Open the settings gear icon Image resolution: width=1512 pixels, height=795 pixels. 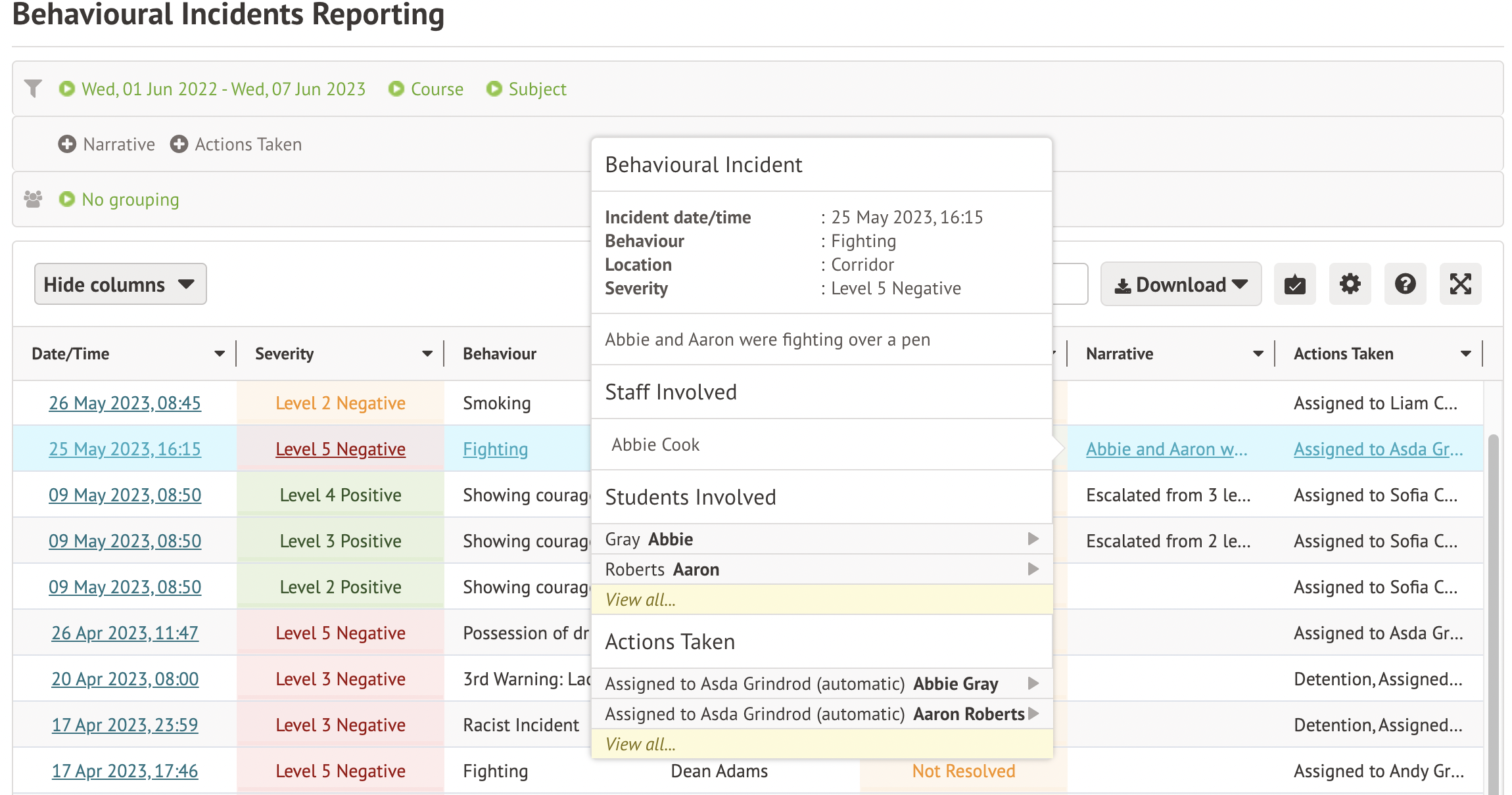(1350, 284)
